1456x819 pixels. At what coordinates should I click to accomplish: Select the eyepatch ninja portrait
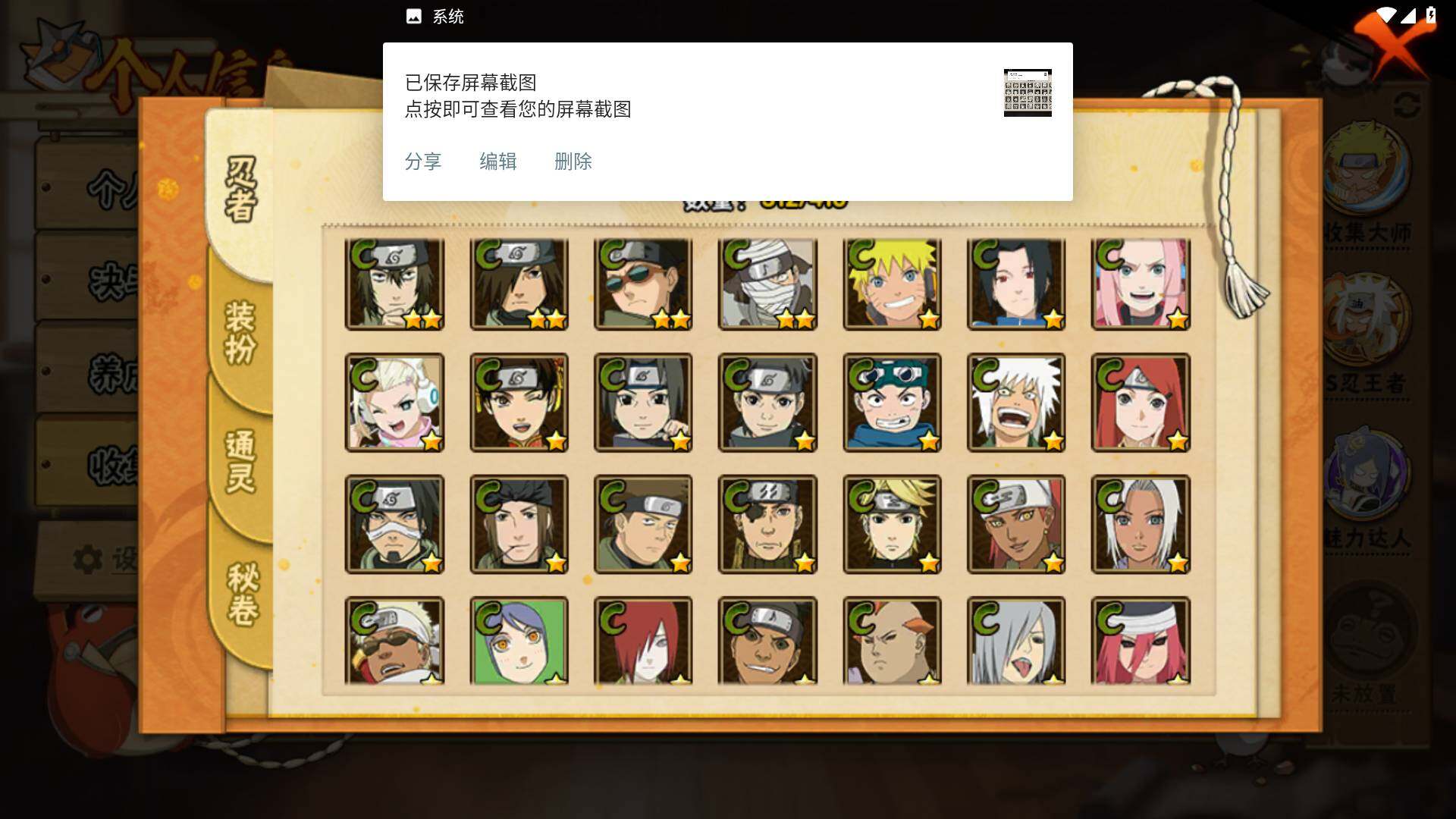click(x=767, y=524)
